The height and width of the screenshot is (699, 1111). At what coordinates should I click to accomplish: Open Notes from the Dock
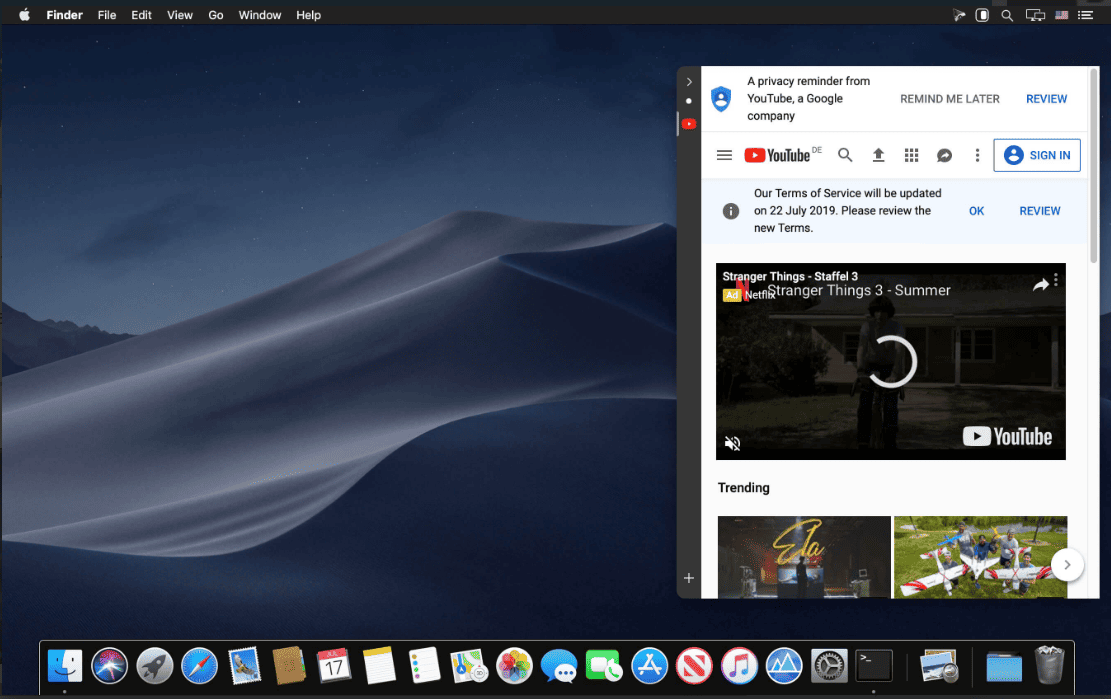pyautogui.click(x=379, y=666)
